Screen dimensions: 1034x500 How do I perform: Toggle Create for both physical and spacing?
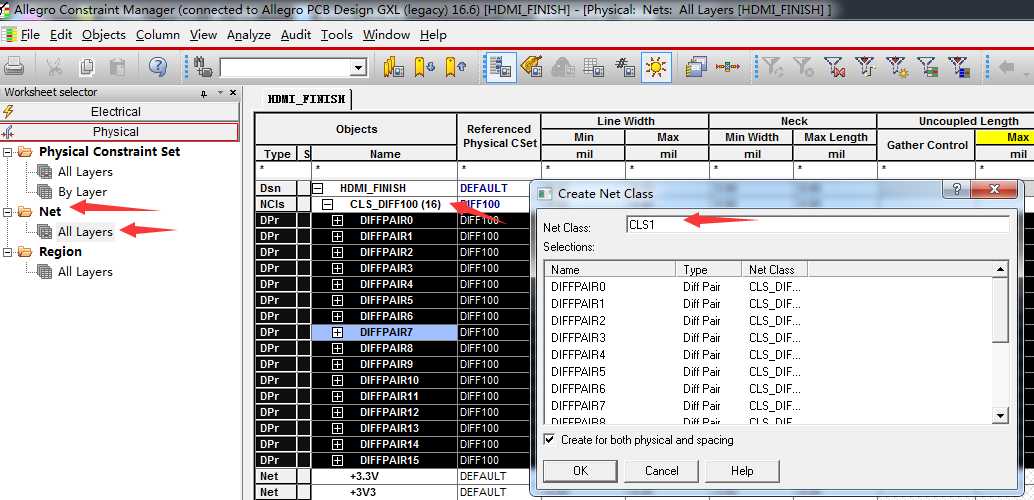[549, 439]
